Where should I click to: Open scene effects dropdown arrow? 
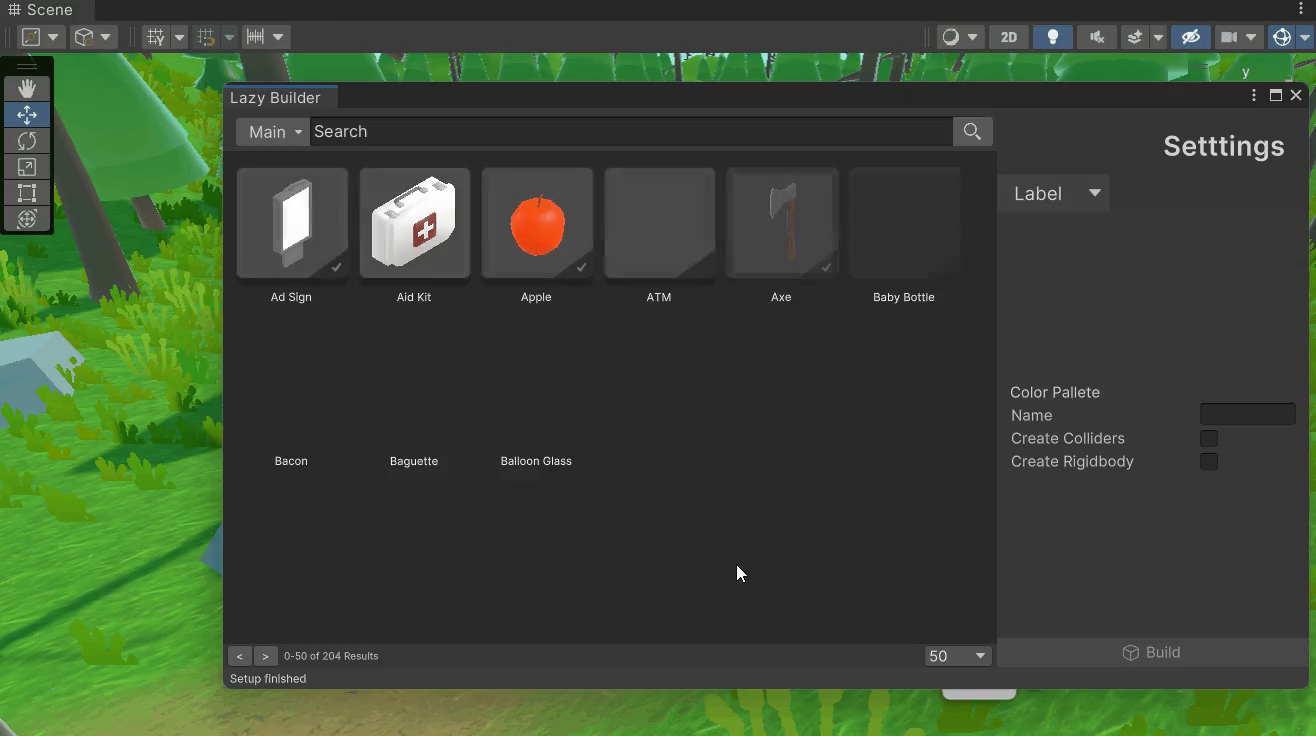(1158, 37)
